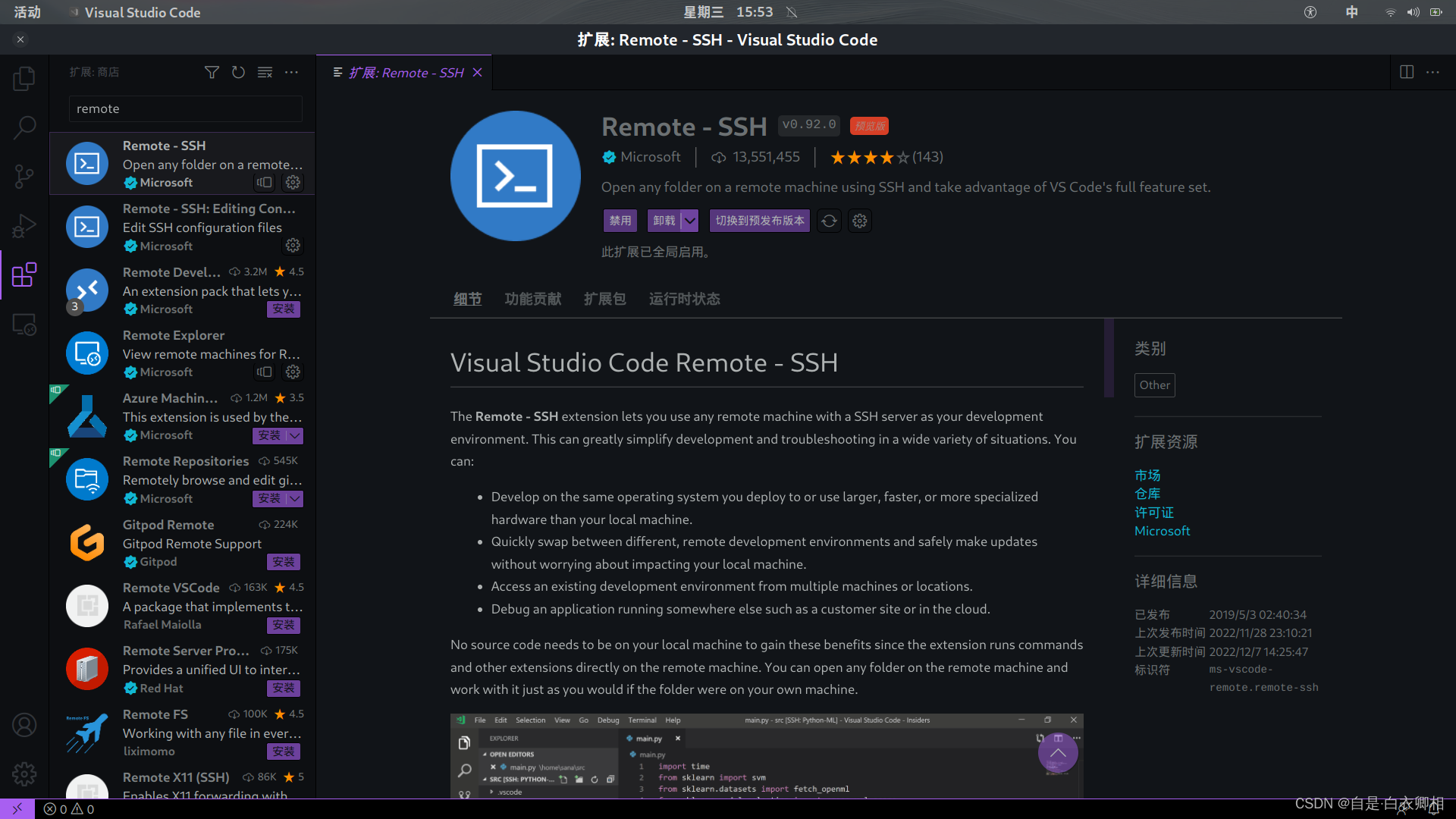Screen dimensions: 1456x819
Task: Clear extensions search results
Action: click(x=265, y=72)
